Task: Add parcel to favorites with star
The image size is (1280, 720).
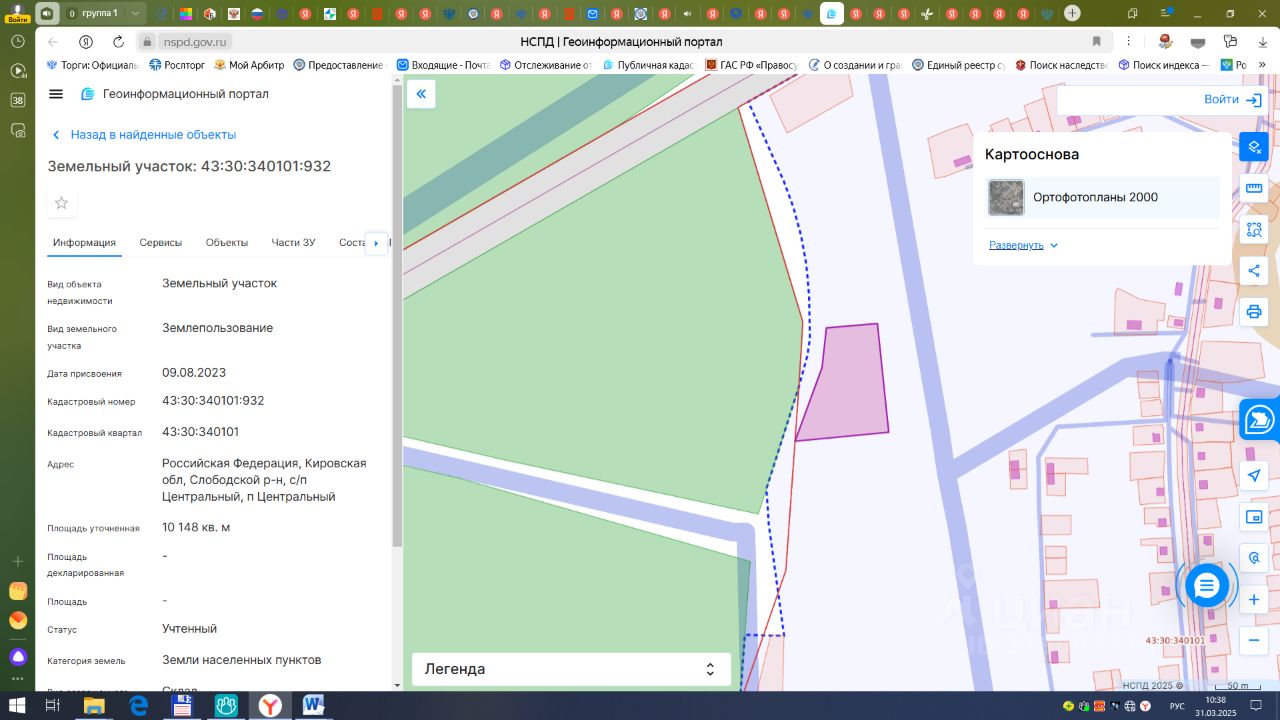Action: 62,203
